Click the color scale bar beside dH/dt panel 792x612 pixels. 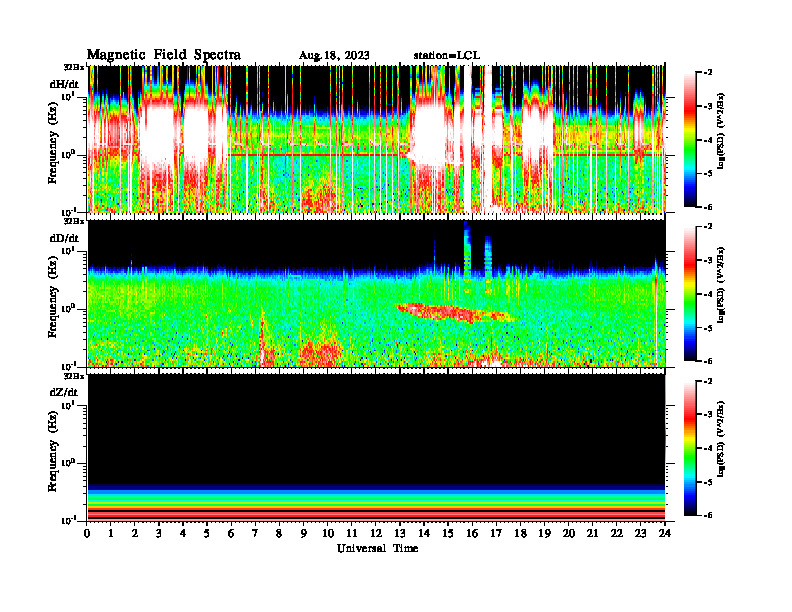click(690, 139)
